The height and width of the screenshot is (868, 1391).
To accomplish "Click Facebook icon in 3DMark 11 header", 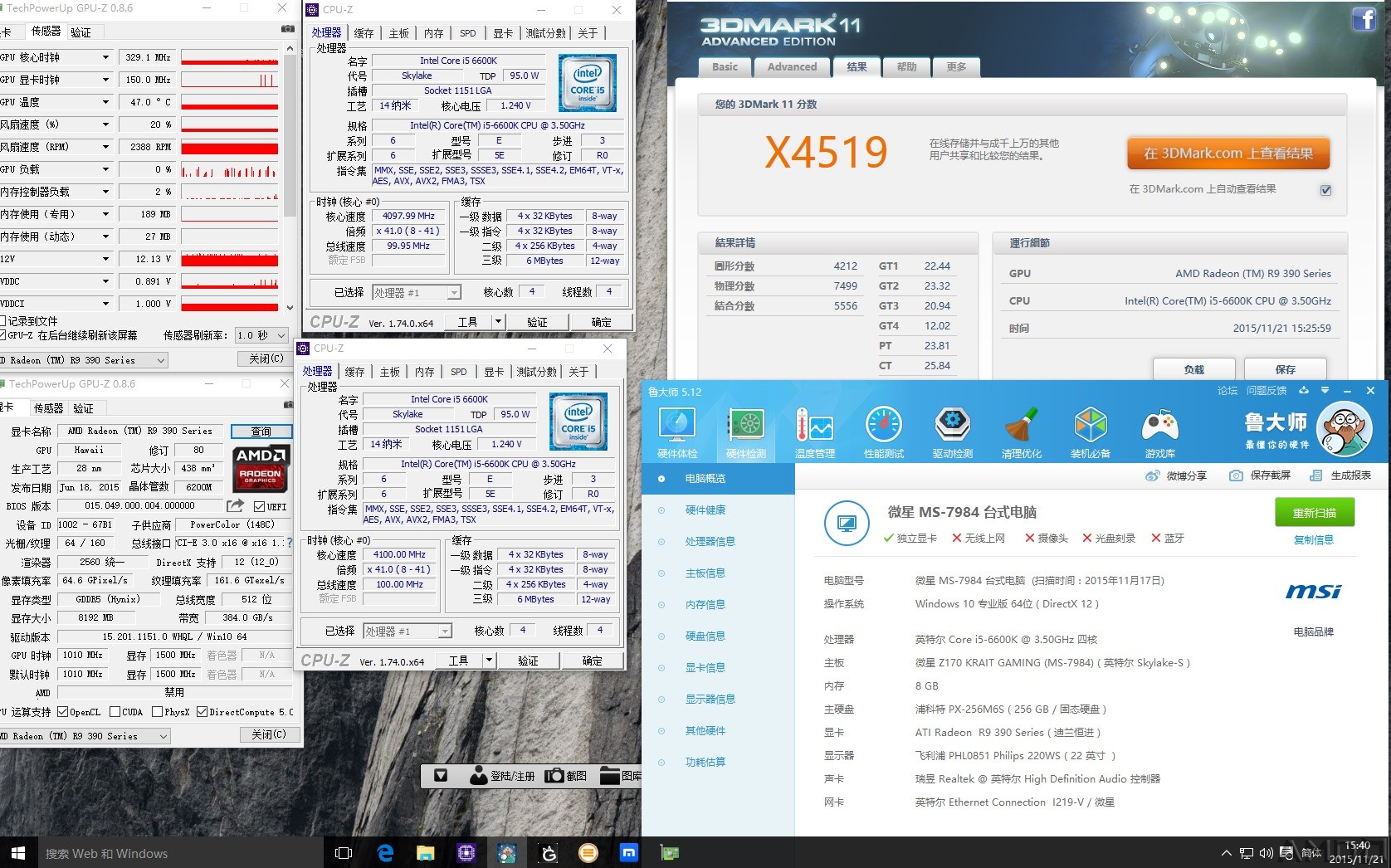I will [x=1364, y=19].
